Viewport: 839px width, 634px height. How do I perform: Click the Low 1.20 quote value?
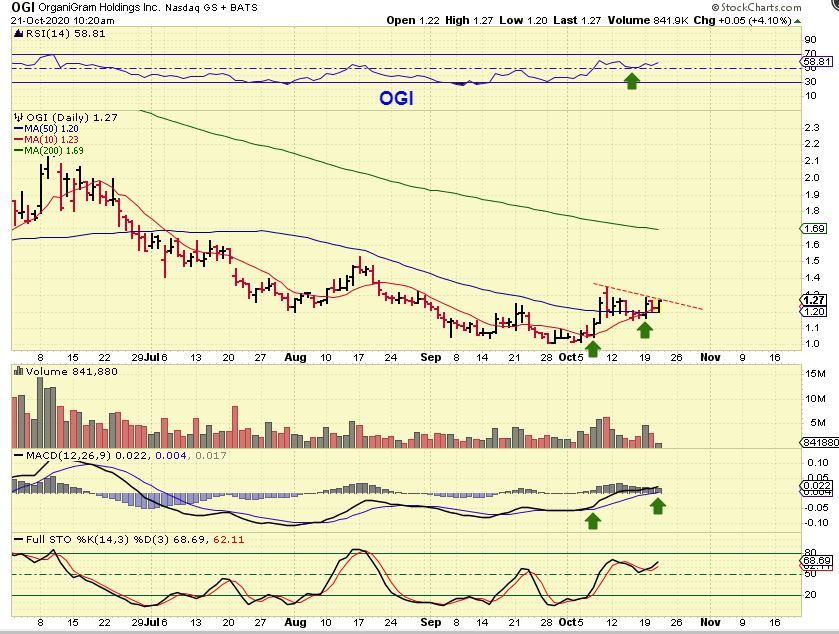[x=523, y=20]
